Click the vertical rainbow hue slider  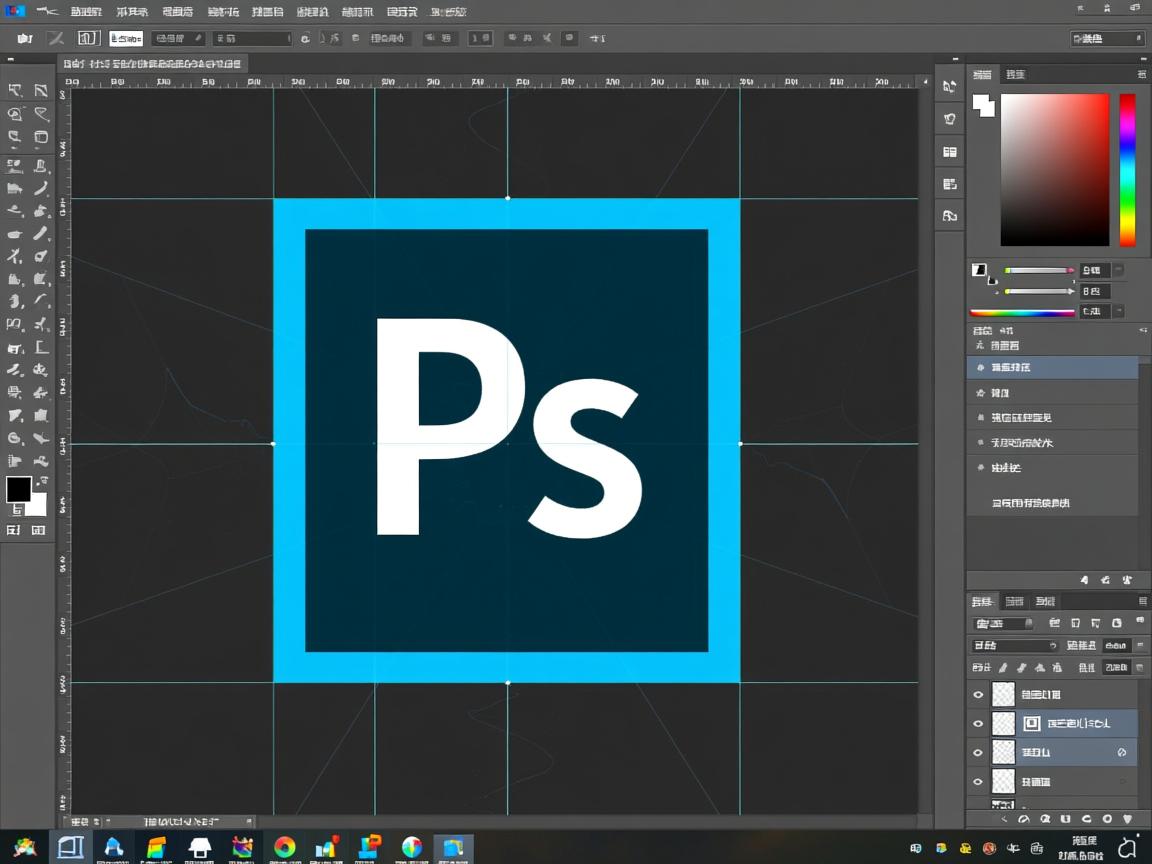(x=1127, y=170)
